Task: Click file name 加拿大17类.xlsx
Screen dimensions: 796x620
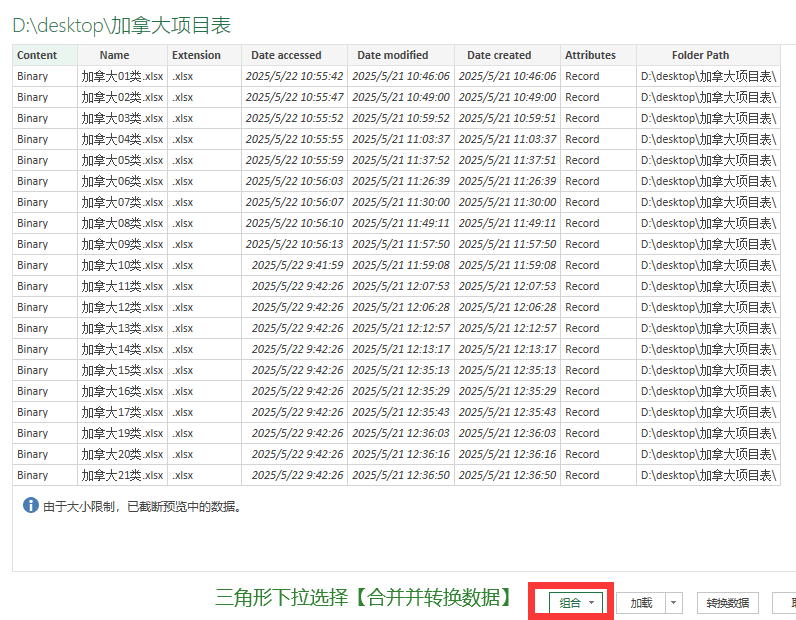Action: point(122,412)
